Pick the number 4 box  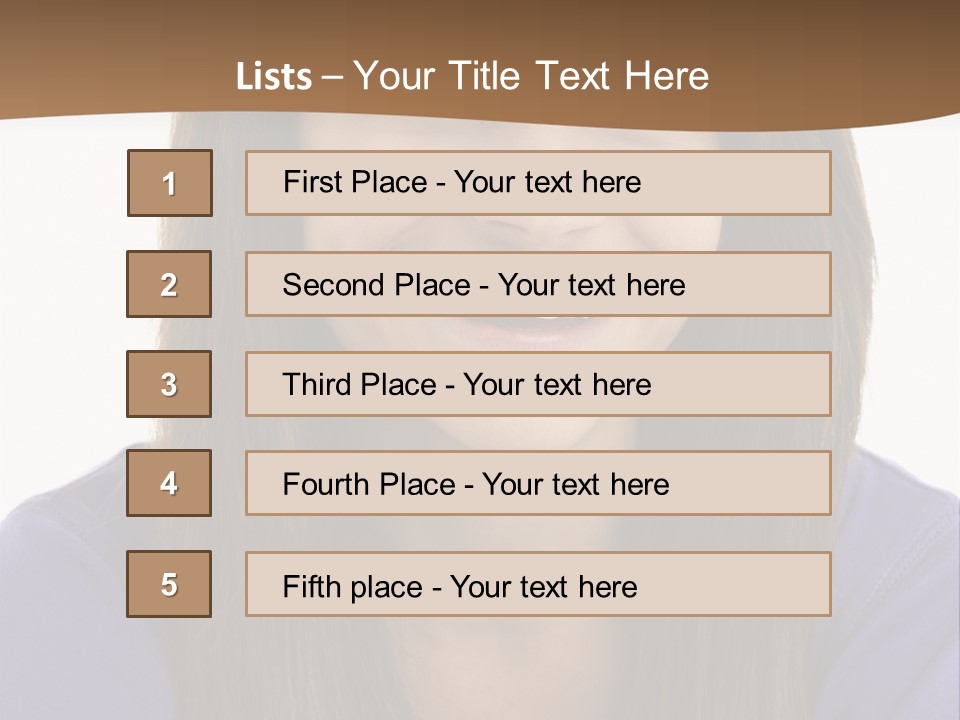coord(169,484)
